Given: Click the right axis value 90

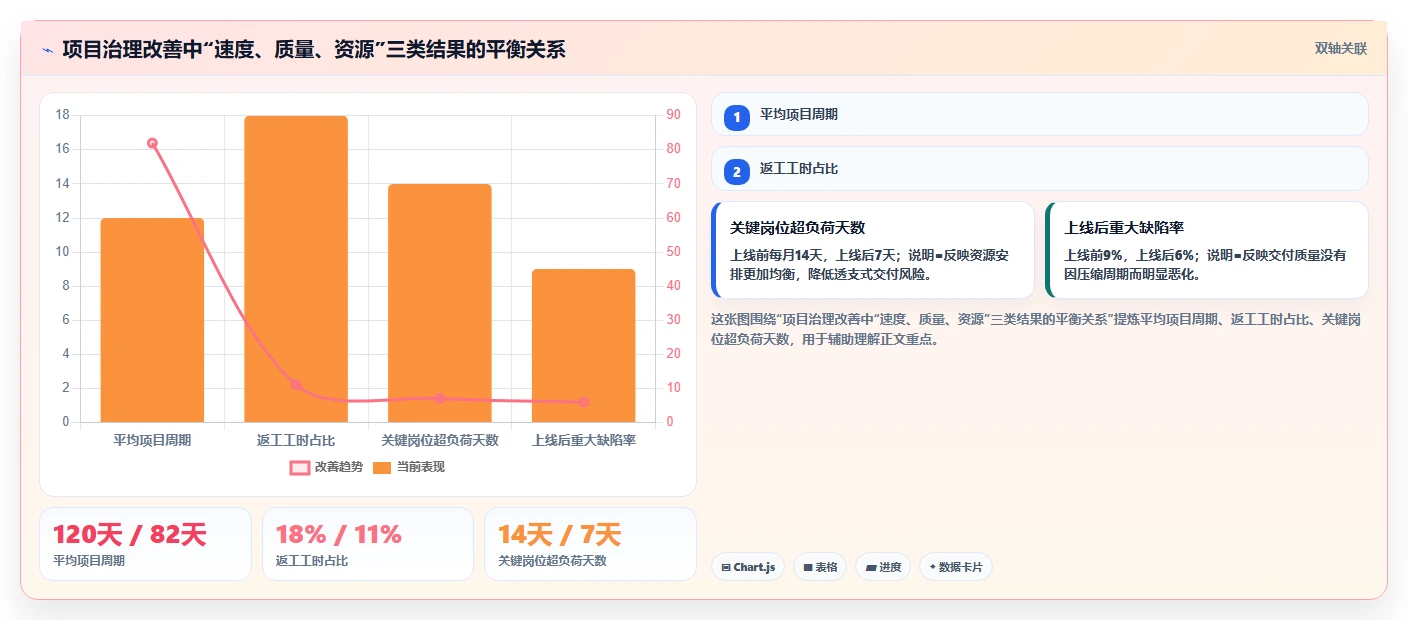Looking at the screenshot, I should (x=673, y=115).
